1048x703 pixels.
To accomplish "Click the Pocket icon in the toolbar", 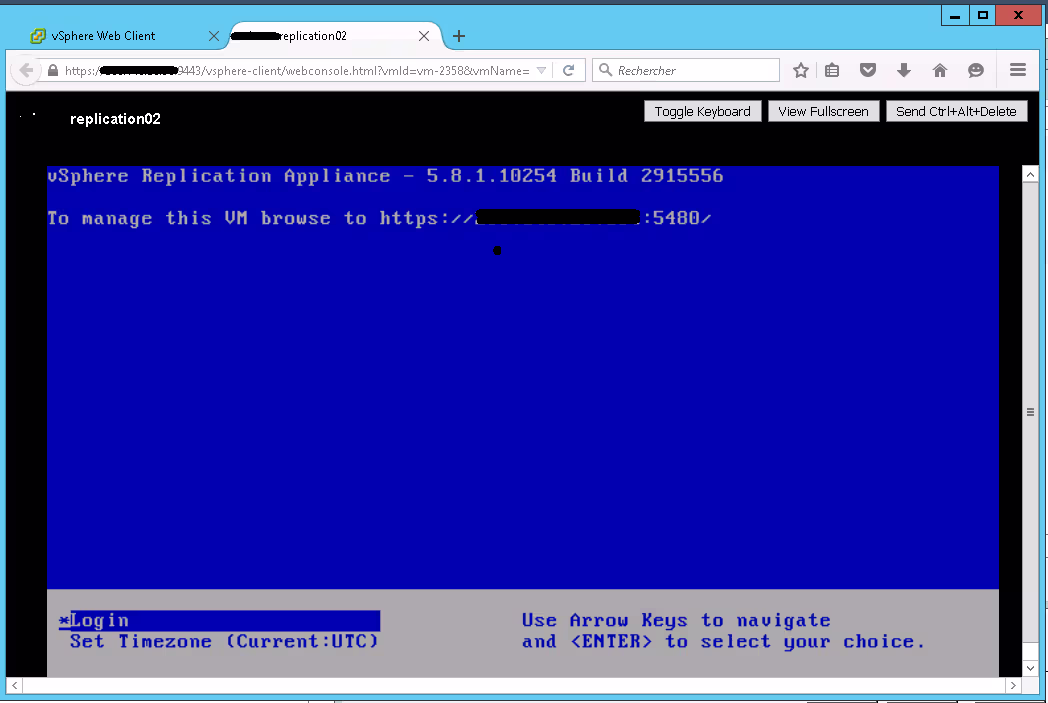I will click(x=868, y=70).
